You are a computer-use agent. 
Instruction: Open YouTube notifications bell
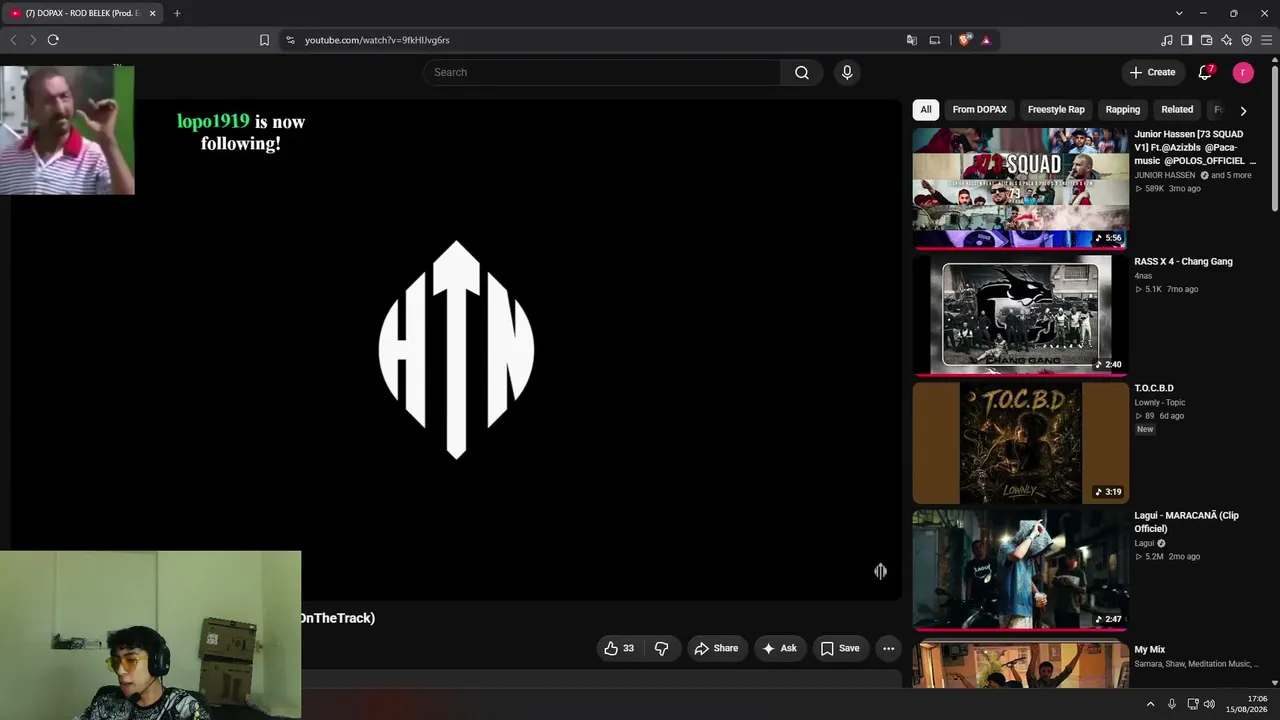(1206, 72)
